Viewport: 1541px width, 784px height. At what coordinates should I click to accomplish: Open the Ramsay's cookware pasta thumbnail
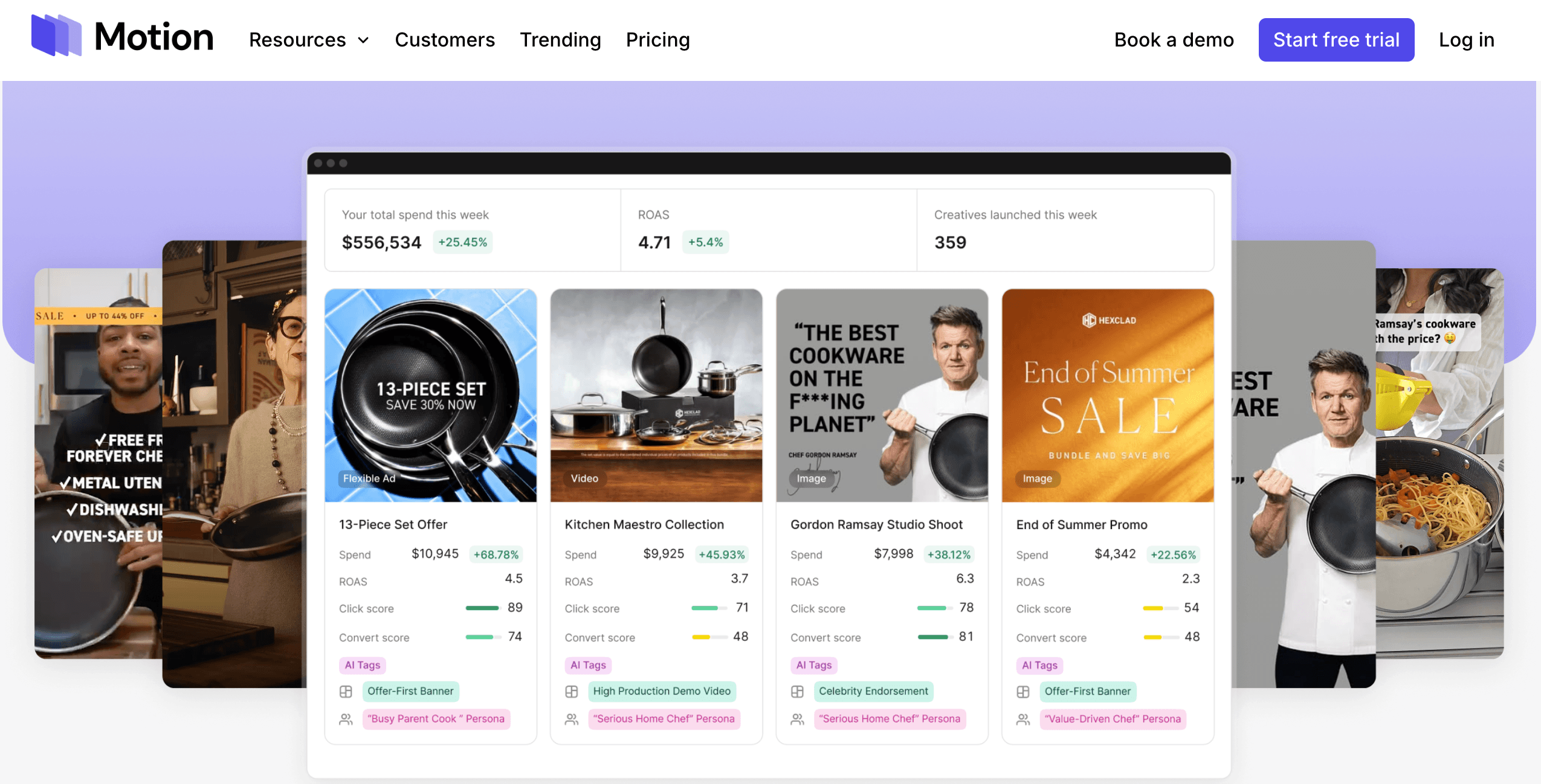[x=1440, y=463]
